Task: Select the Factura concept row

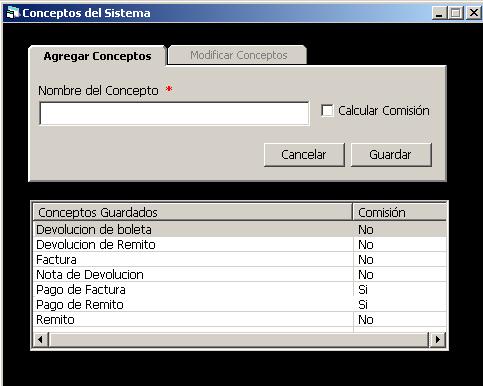Action: point(240,259)
